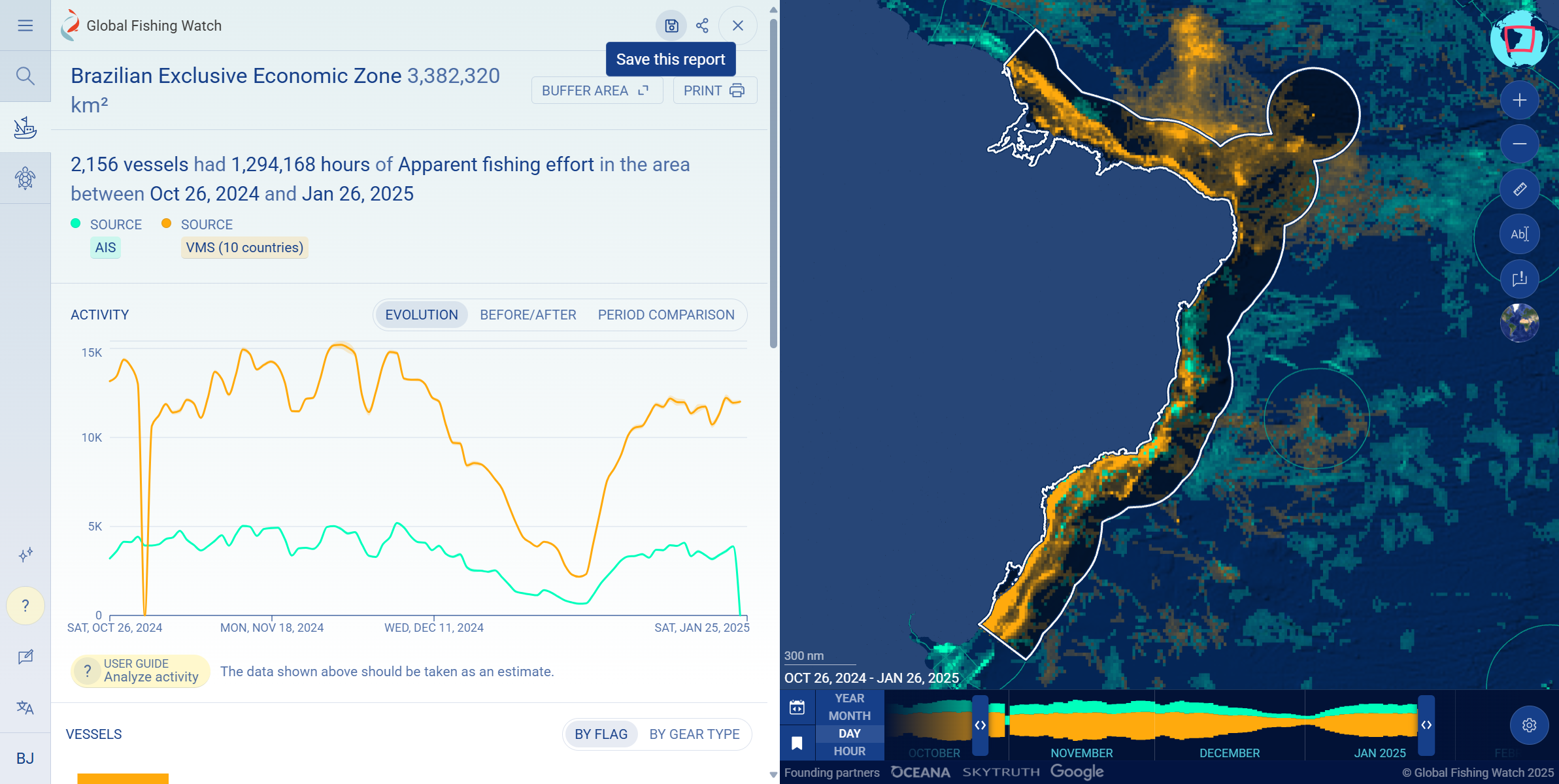
Task: Expand the Buffer Area option
Action: 596,91
